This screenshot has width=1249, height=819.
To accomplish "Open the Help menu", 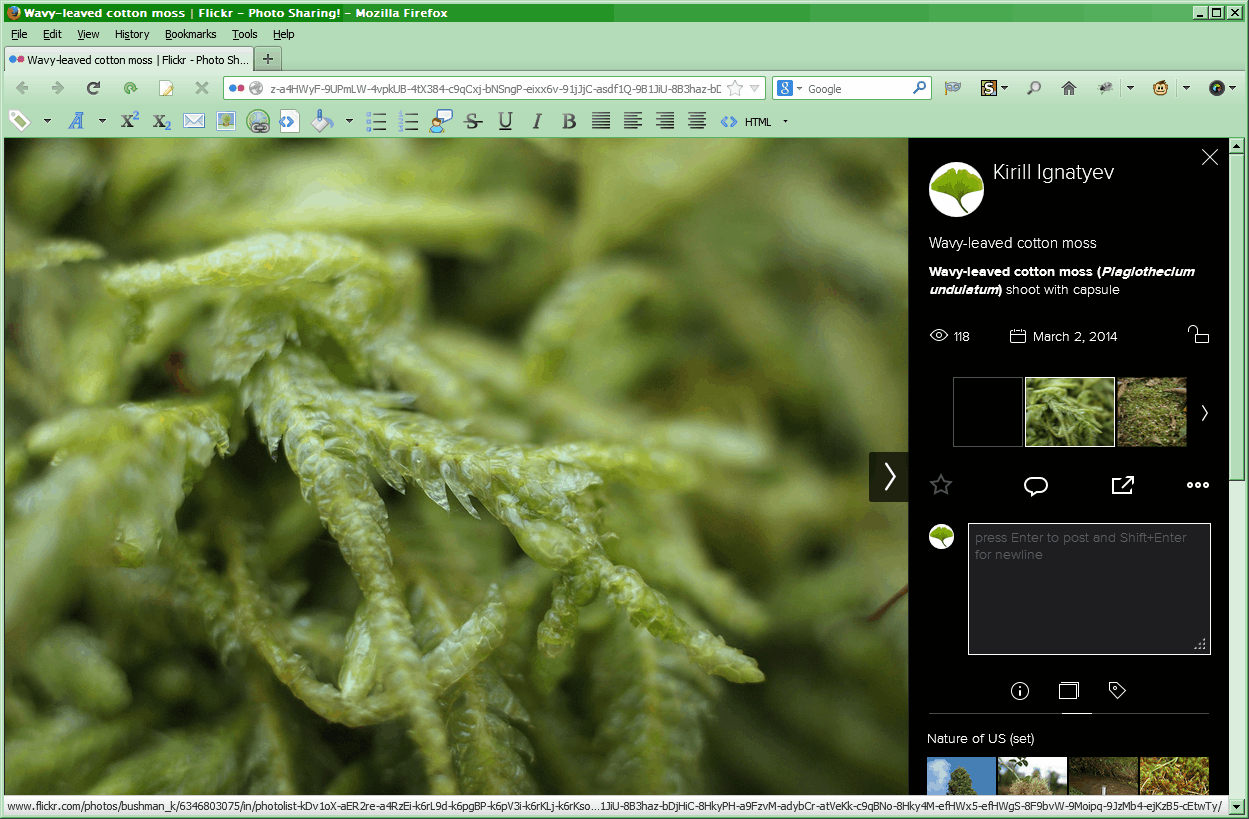I will 284,34.
